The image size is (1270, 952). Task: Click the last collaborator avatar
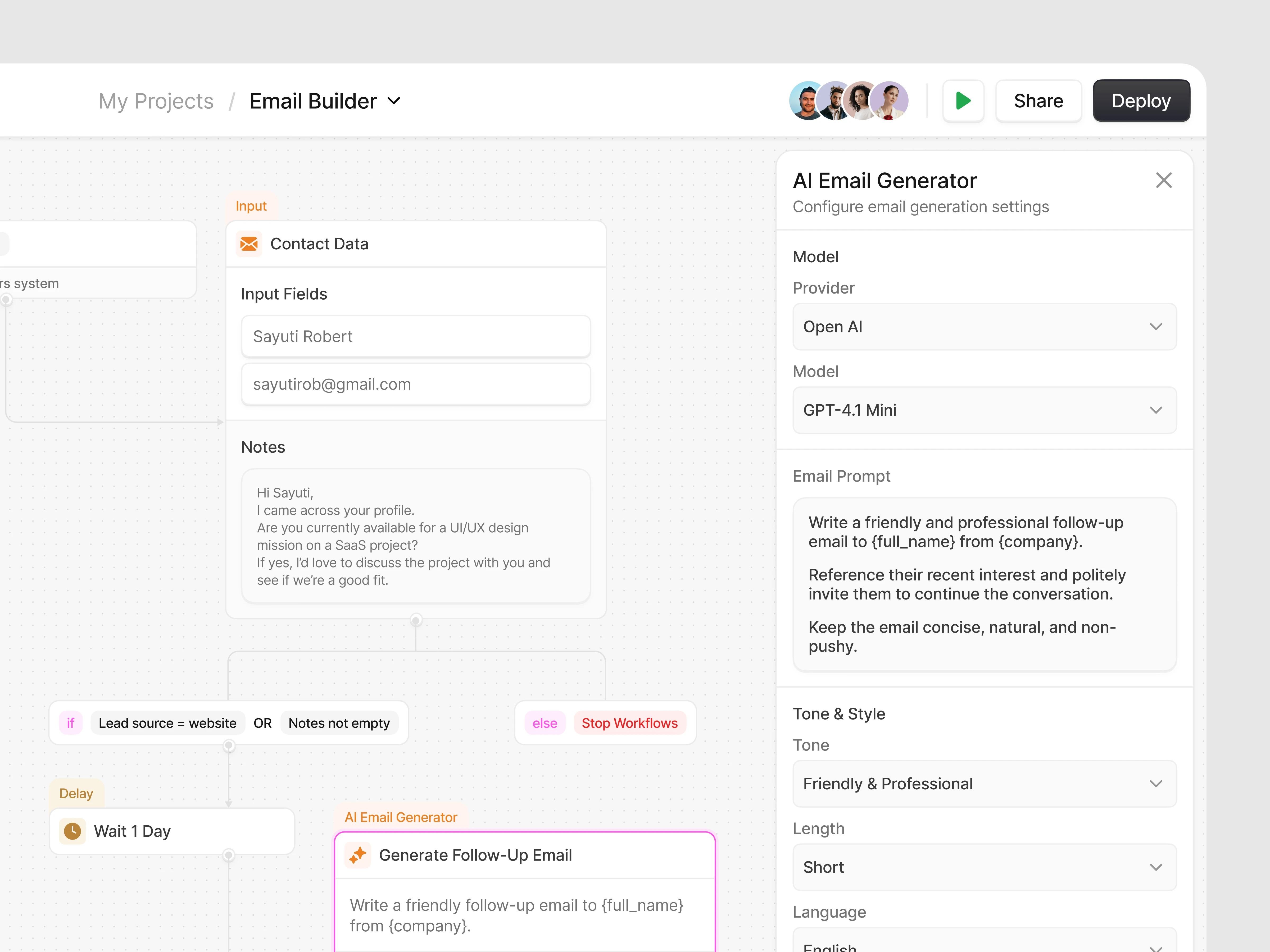[890, 101]
